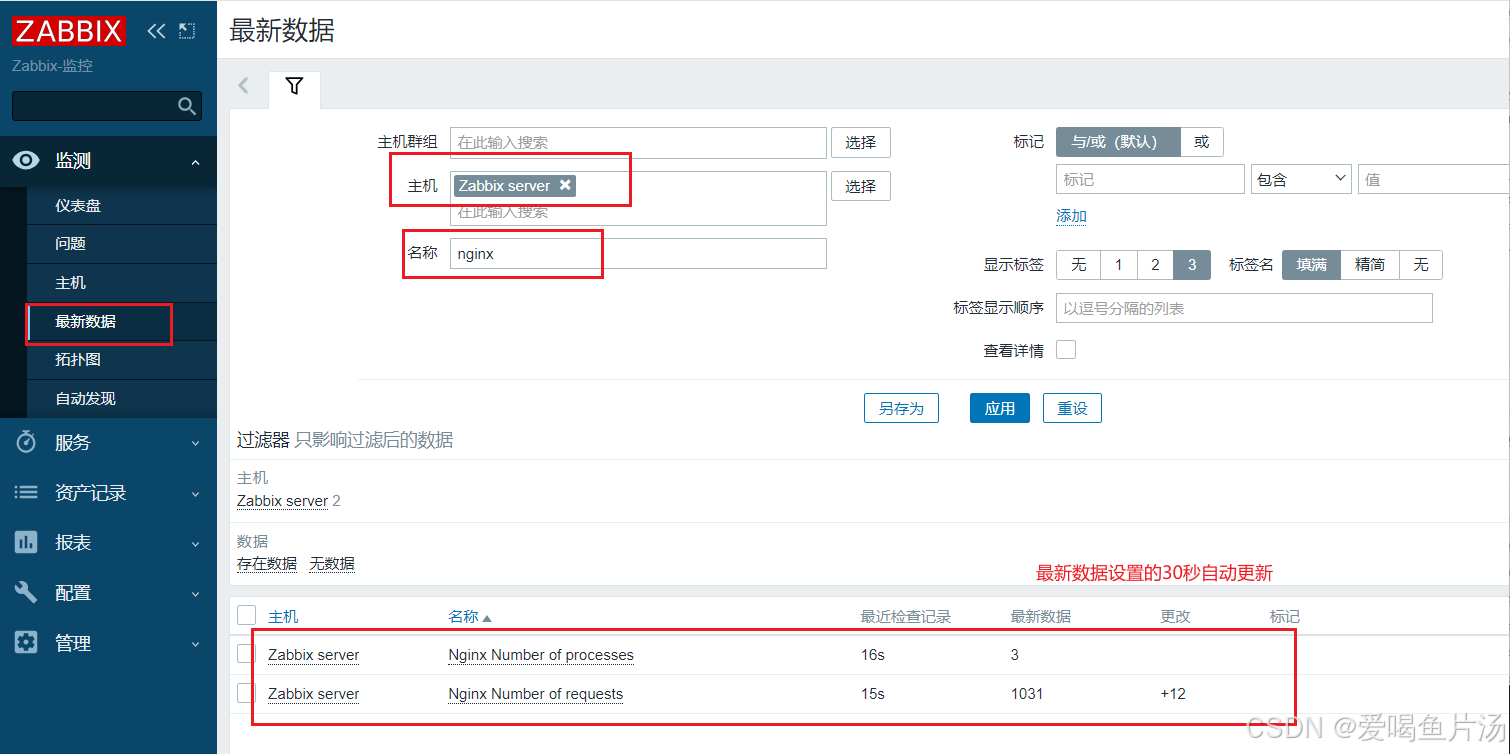Open the filter funnel tab

(x=294, y=87)
